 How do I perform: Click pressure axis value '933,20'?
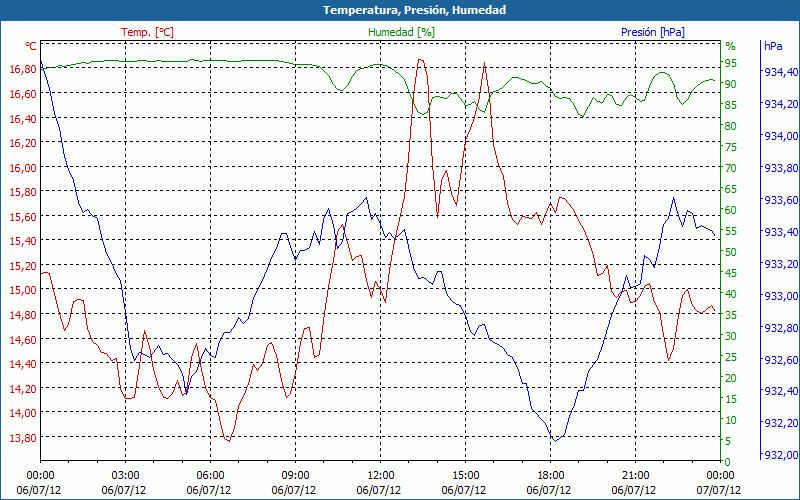(781, 264)
